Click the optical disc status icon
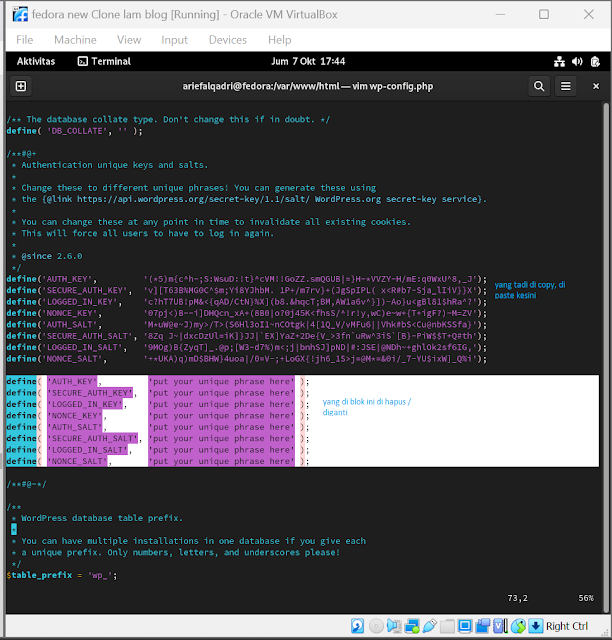 tap(376, 626)
